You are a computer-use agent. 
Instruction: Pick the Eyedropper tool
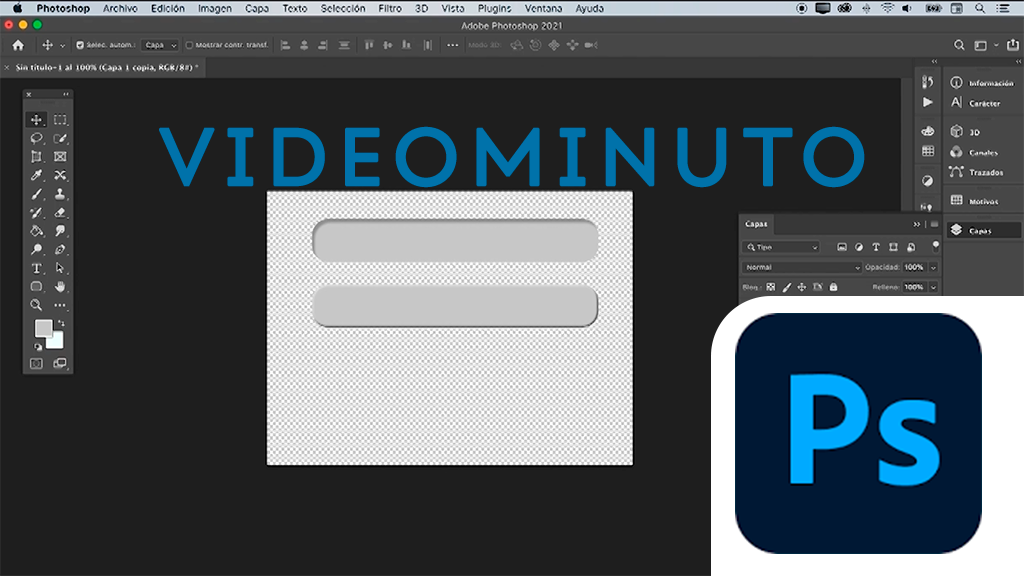coord(37,175)
